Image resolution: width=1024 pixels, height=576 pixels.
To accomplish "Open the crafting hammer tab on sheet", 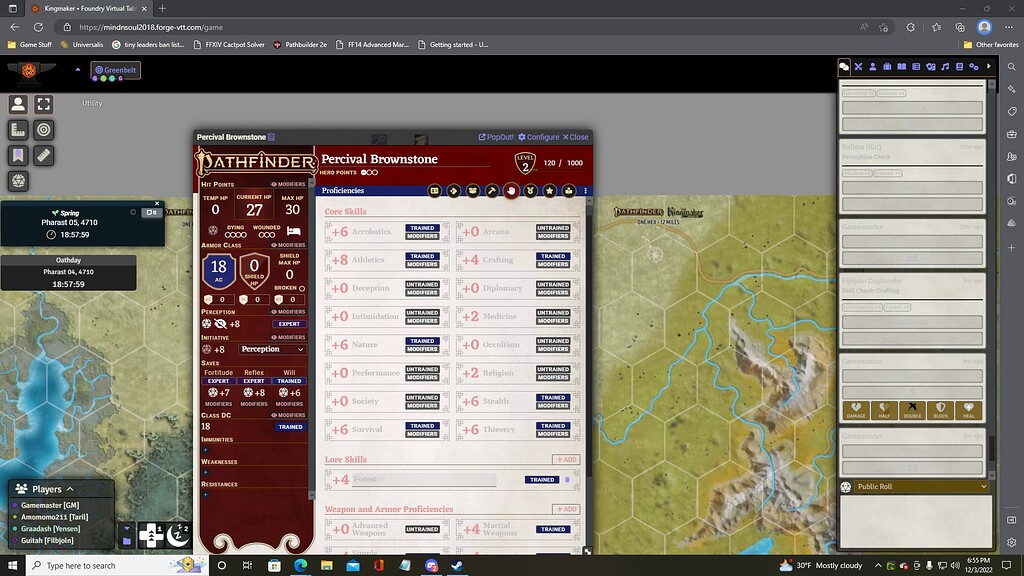I will coord(492,191).
